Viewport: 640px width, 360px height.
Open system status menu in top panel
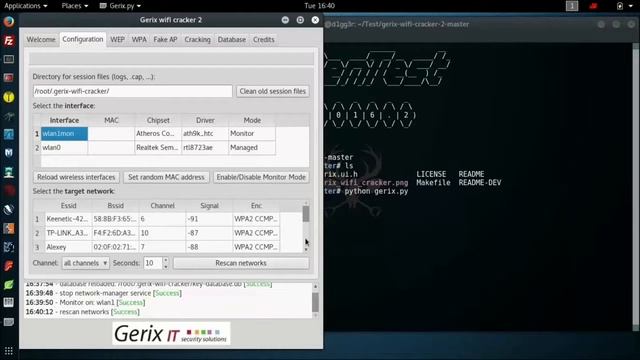[624, 6]
